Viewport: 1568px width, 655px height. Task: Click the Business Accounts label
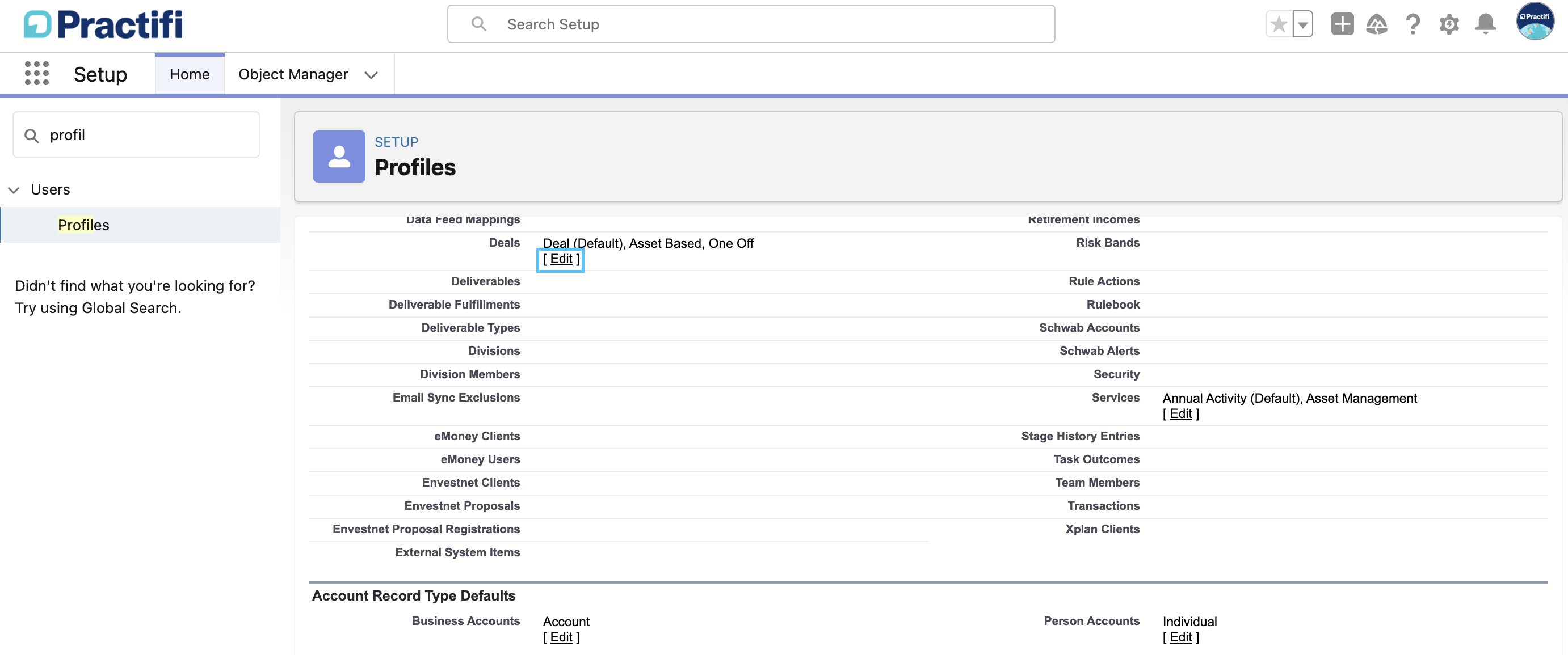click(x=466, y=621)
